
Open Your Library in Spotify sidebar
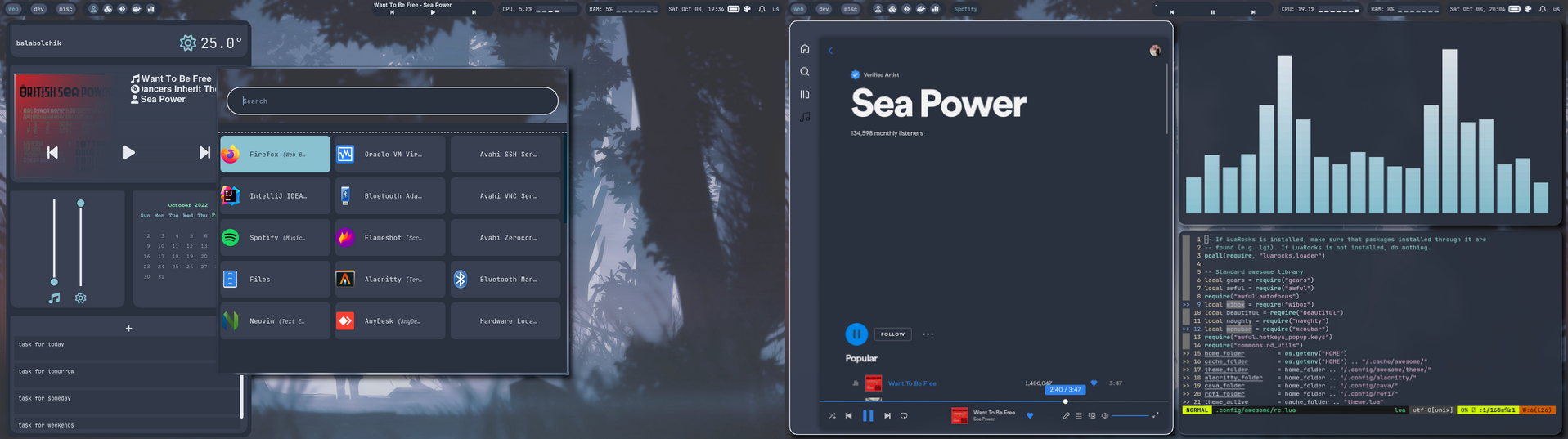pos(805,94)
